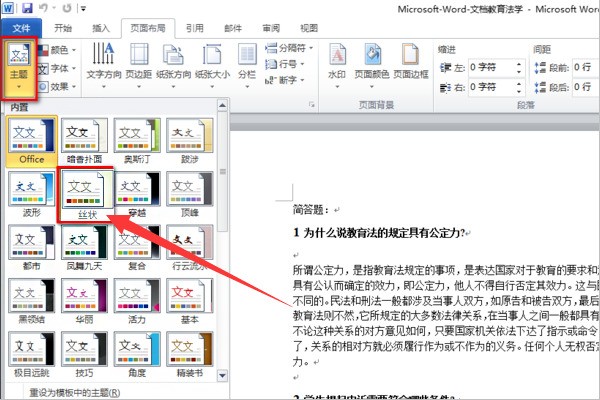The height and width of the screenshot is (400, 600).
Task: Open the 页面颜色 page color tool
Action: (x=370, y=58)
